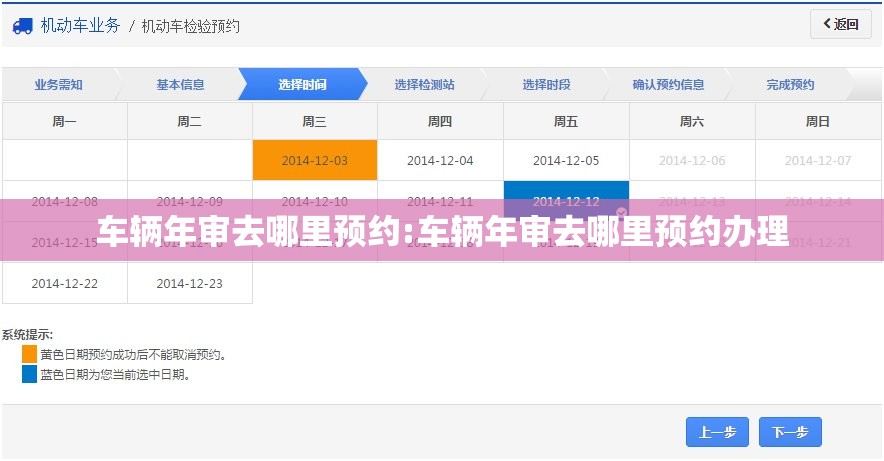This screenshot has width=884, height=461.
Task: Click the 周日 column header
Action: tap(818, 121)
